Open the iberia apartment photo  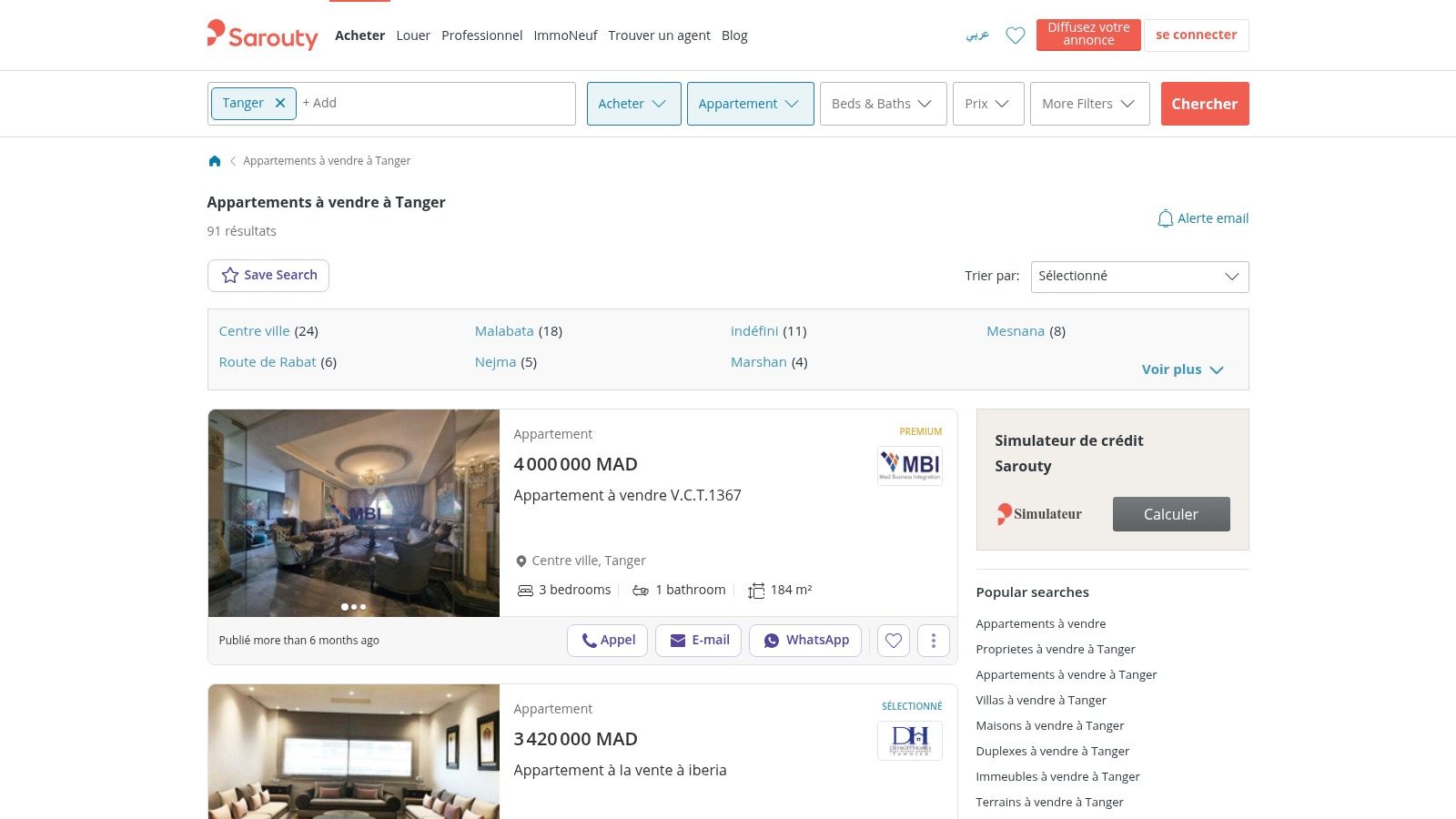[354, 752]
